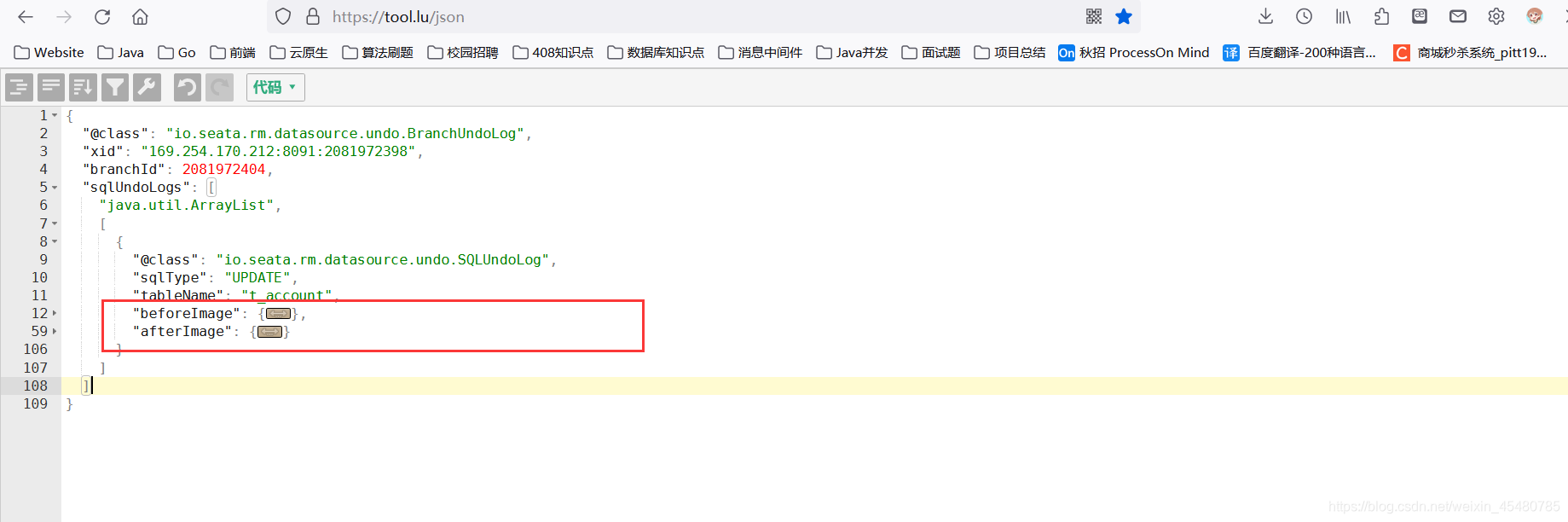Open the 秋招 ProcessOn Mind bookmark
Screen dimensions: 1568x522
click(x=1134, y=52)
